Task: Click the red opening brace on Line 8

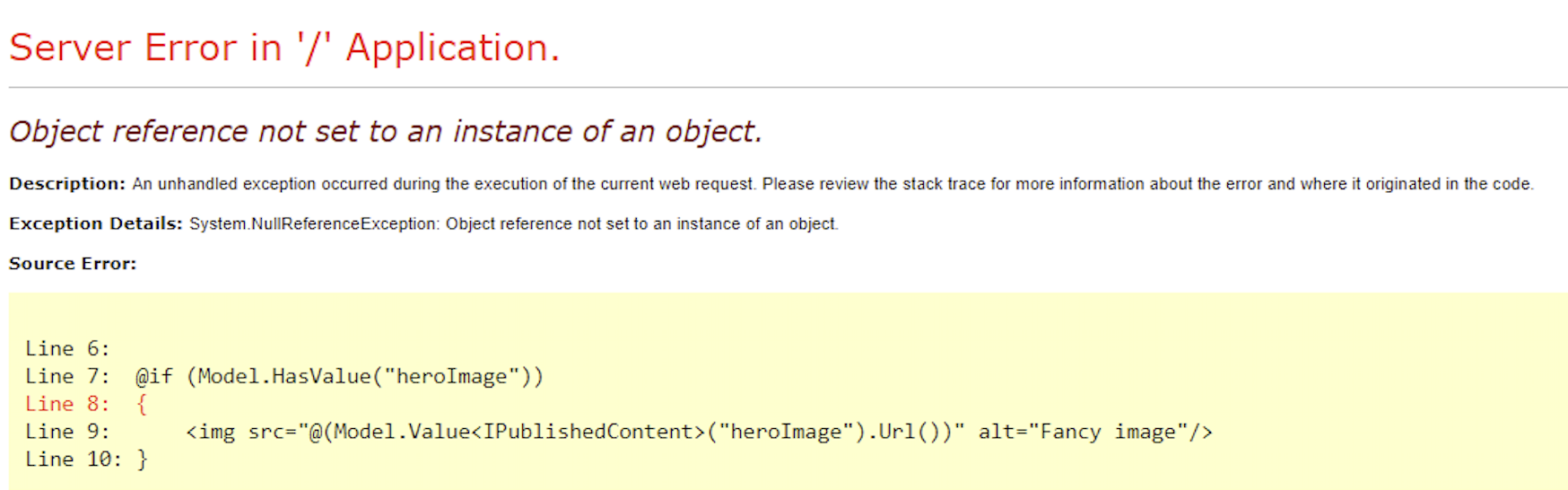Action: point(142,405)
